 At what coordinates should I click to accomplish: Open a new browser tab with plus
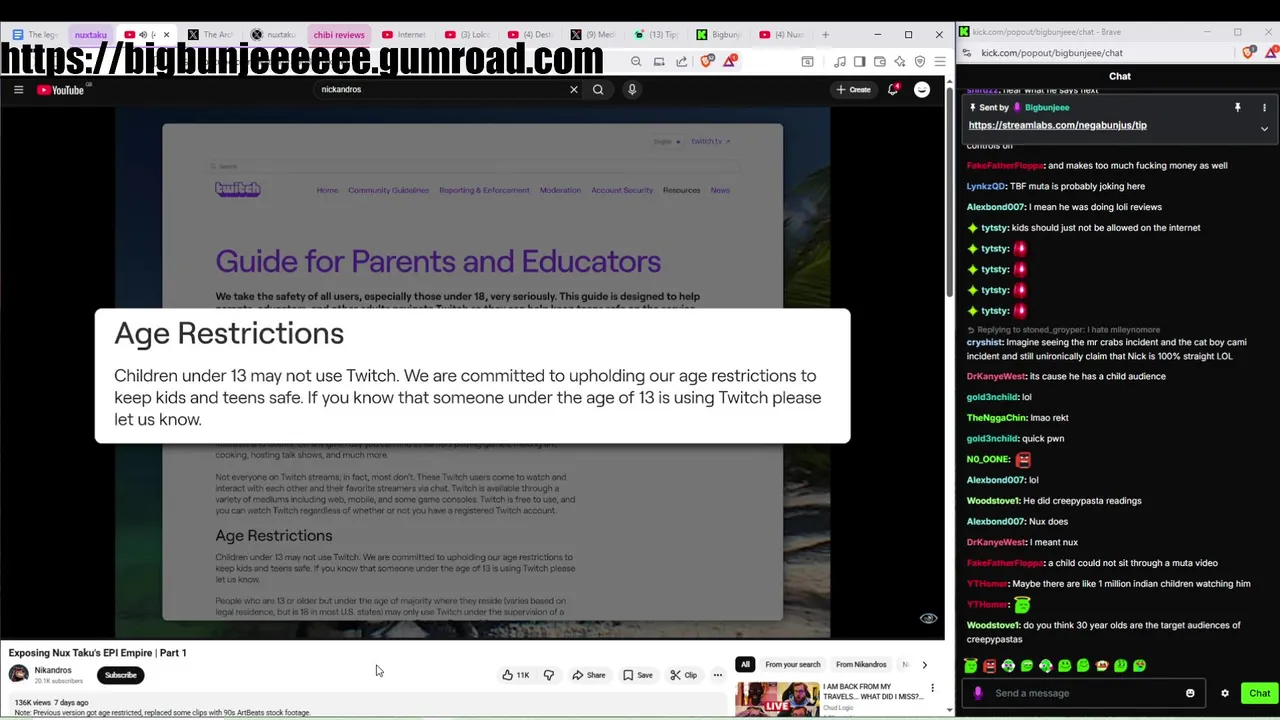[x=825, y=35]
